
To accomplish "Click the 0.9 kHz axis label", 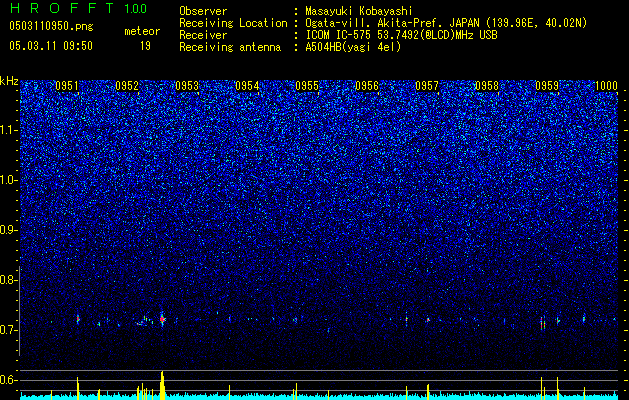I will tap(9, 230).
